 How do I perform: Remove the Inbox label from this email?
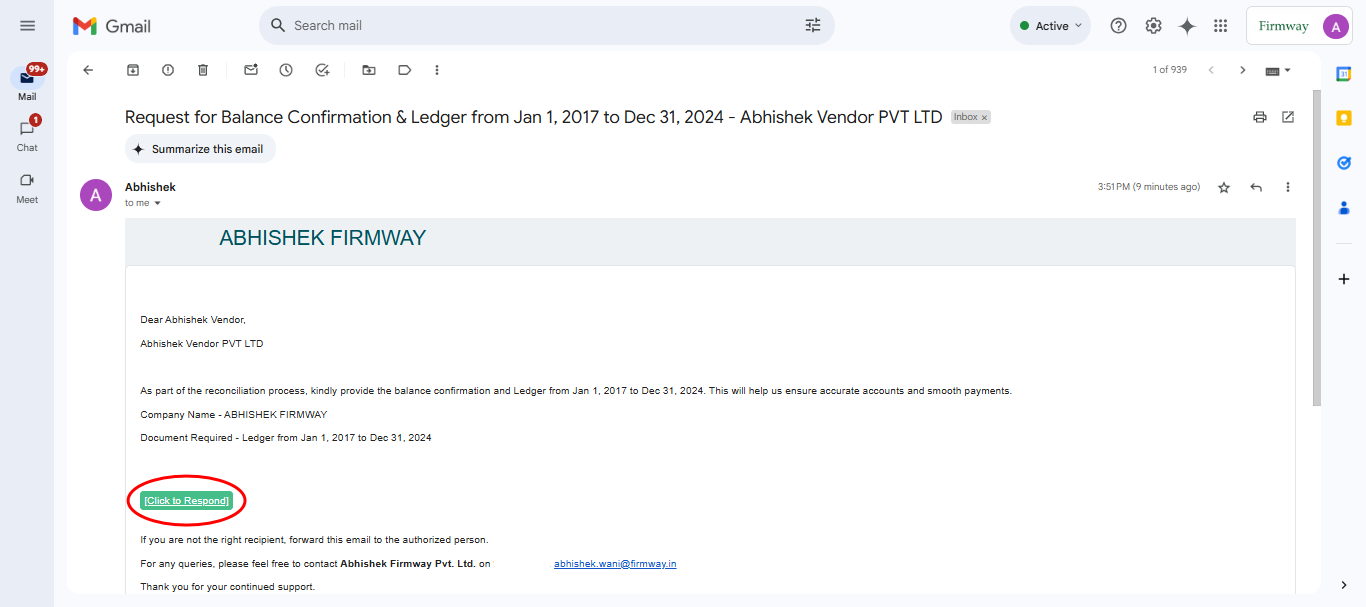point(984,118)
